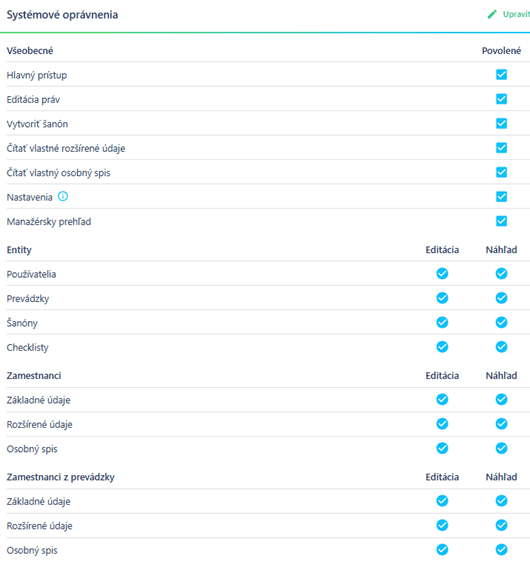530x564 pixels.
Task: Uncheck the Hlavný prístup checkbox
Action: coord(501,74)
